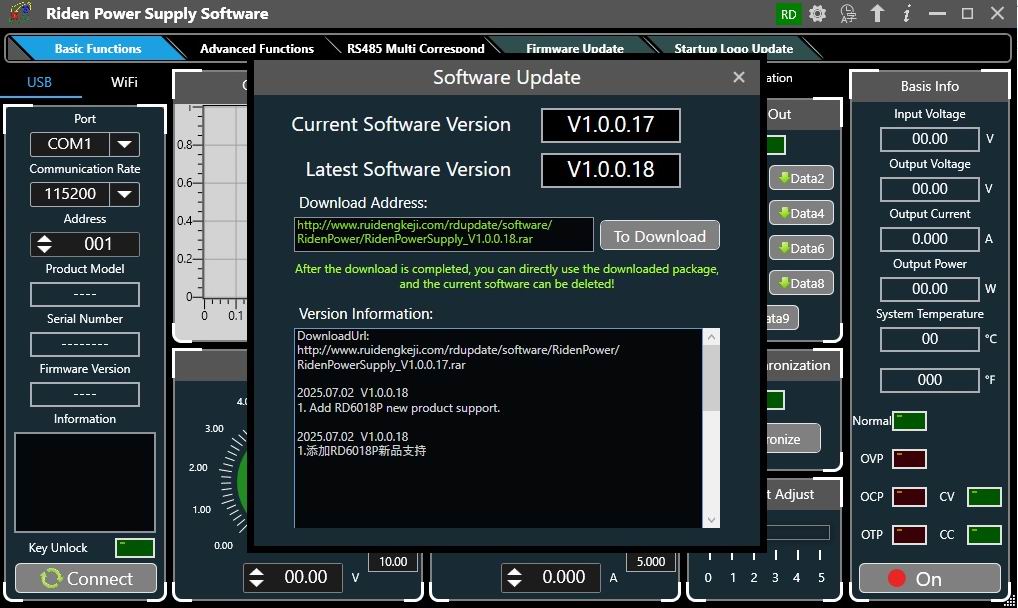Click the Data6 download button
The image size is (1018, 608).
(800, 248)
